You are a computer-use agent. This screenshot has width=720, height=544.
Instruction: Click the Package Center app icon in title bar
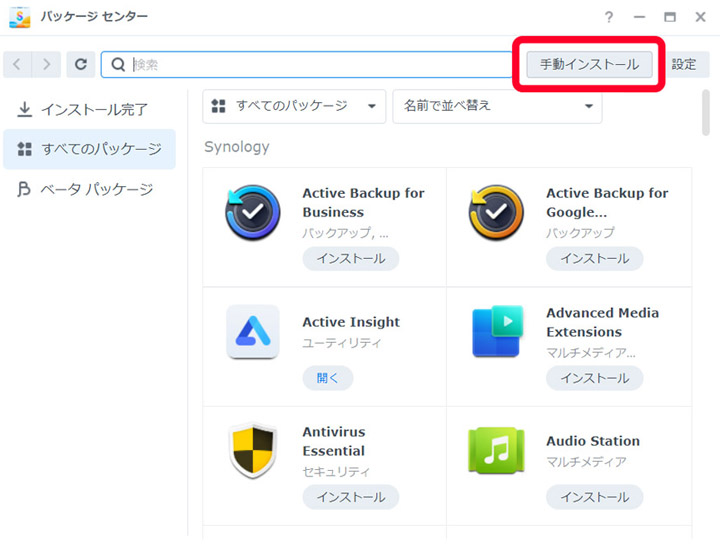coord(20,17)
